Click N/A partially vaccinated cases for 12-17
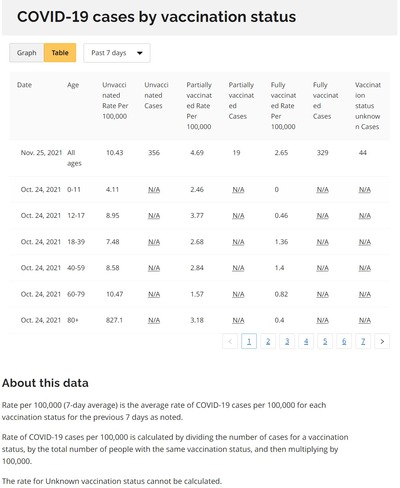The height and width of the screenshot is (488, 400). 238,216
